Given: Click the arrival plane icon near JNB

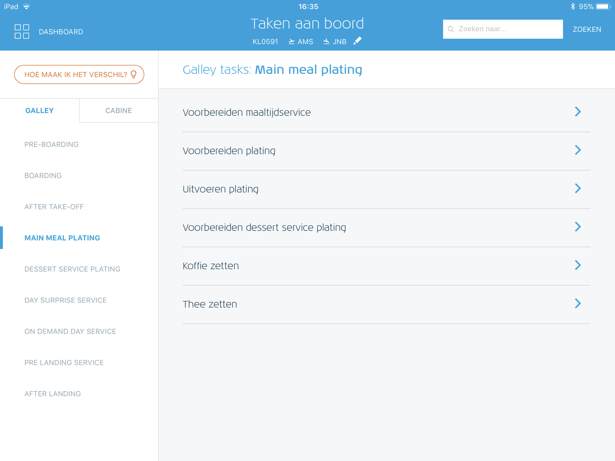Looking at the screenshot, I should 326,42.
